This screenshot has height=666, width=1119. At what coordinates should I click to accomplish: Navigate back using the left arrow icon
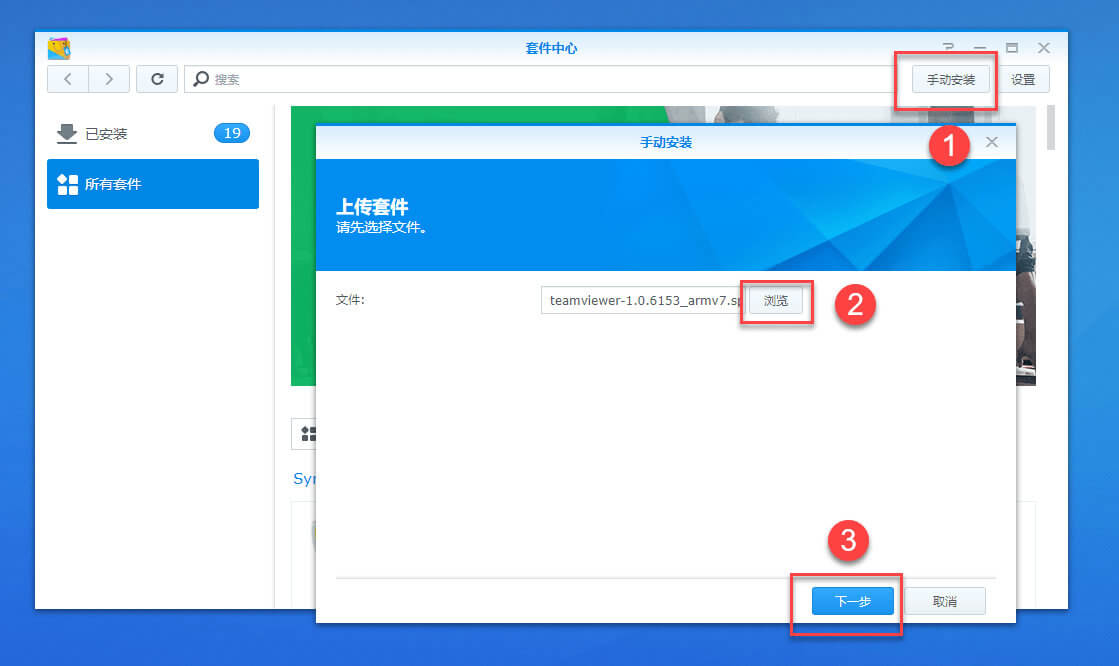tap(67, 79)
